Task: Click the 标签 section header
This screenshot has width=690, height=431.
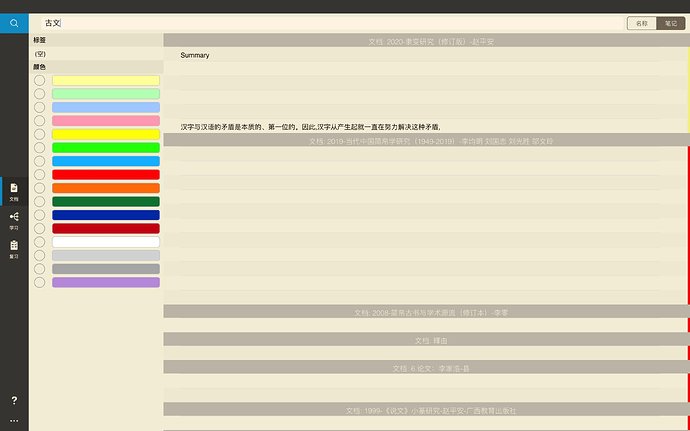Action: [x=96, y=40]
